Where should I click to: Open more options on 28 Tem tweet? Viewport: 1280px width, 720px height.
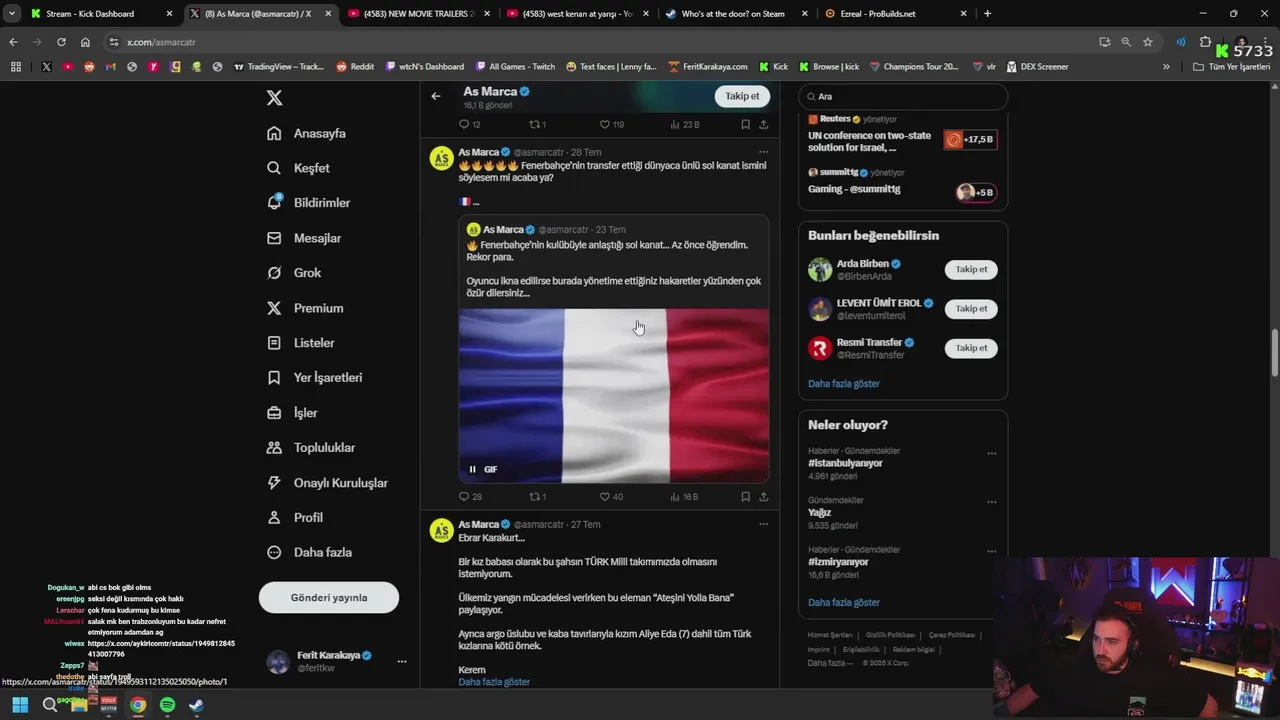click(x=764, y=152)
